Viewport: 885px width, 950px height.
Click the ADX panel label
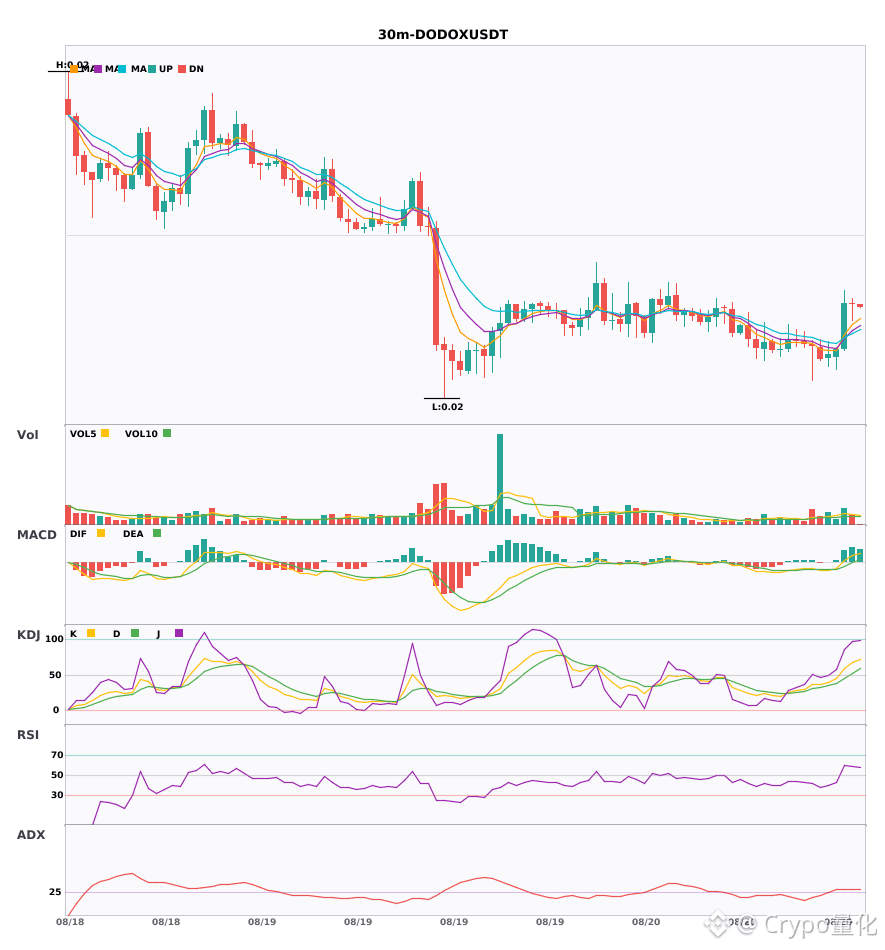(x=31, y=834)
